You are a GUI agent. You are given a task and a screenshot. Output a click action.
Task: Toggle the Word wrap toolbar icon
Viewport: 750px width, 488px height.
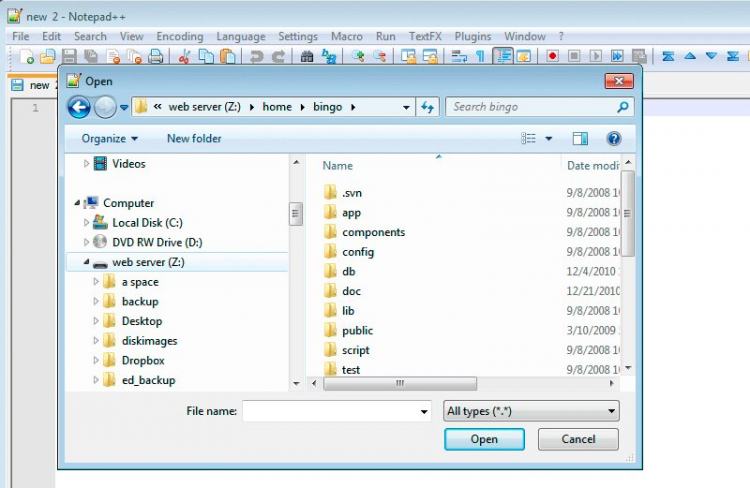coord(458,56)
